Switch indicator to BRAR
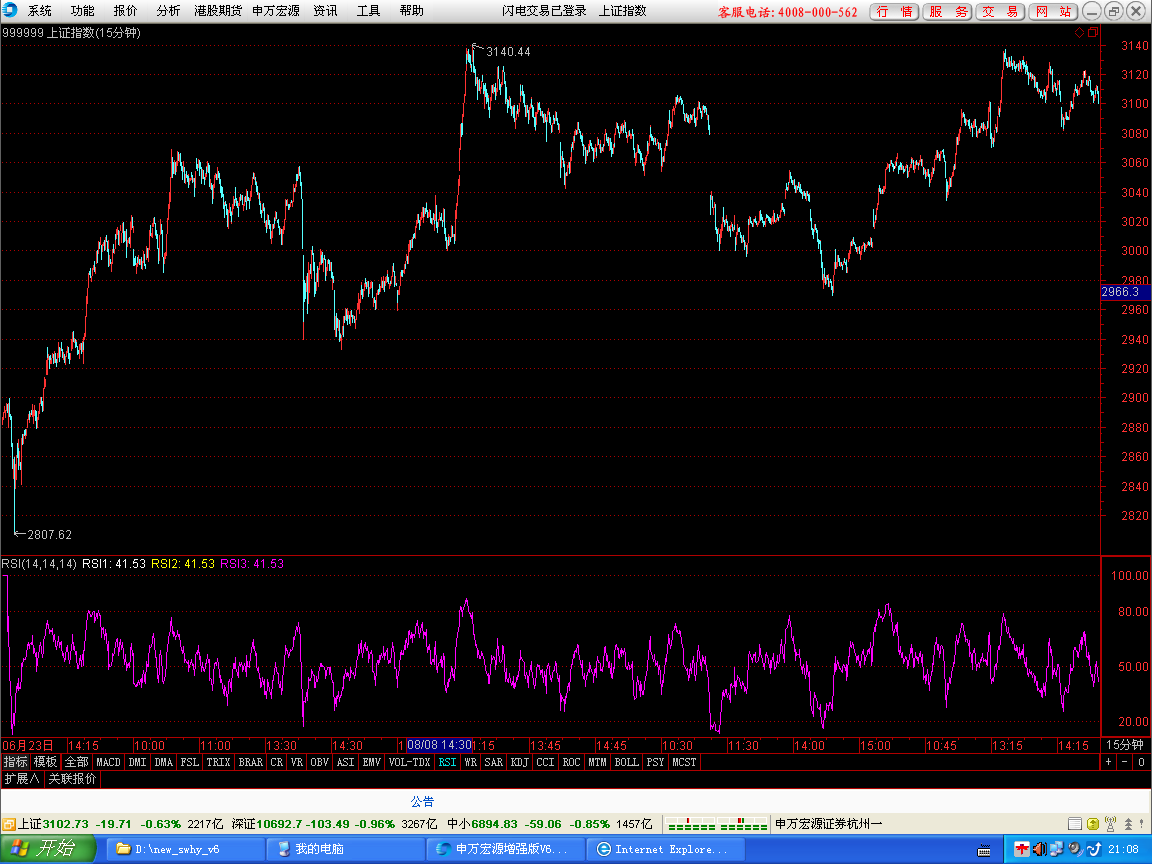 tap(251, 763)
